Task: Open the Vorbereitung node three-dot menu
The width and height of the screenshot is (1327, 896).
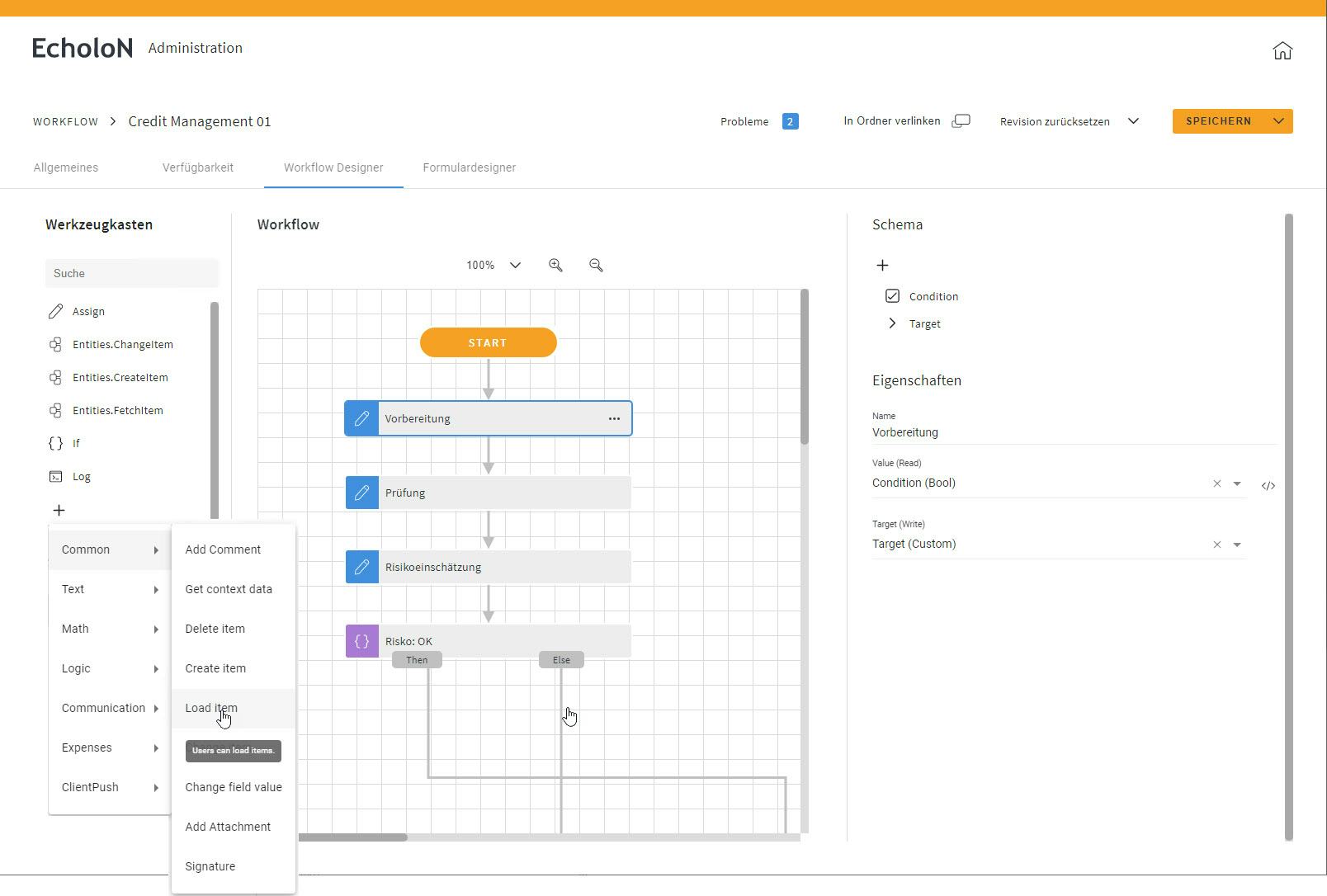Action: point(614,418)
